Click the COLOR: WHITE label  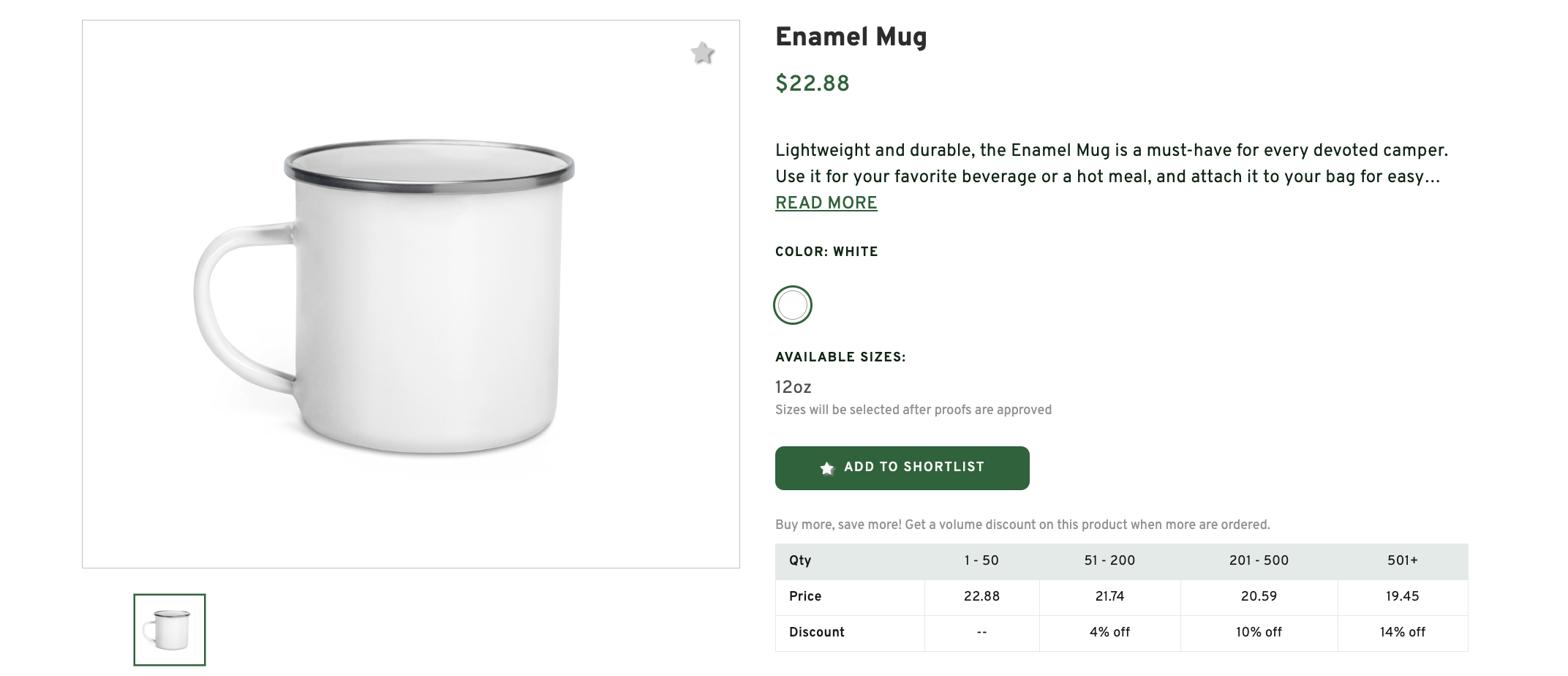coord(826,252)
